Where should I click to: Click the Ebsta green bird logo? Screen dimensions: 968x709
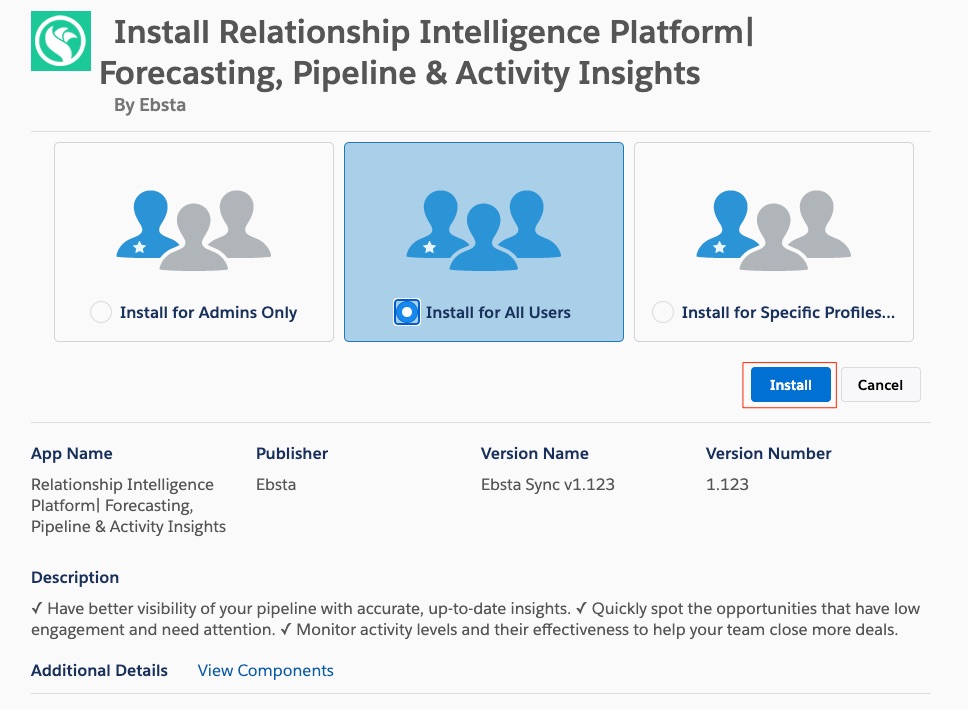pos(61,40)
